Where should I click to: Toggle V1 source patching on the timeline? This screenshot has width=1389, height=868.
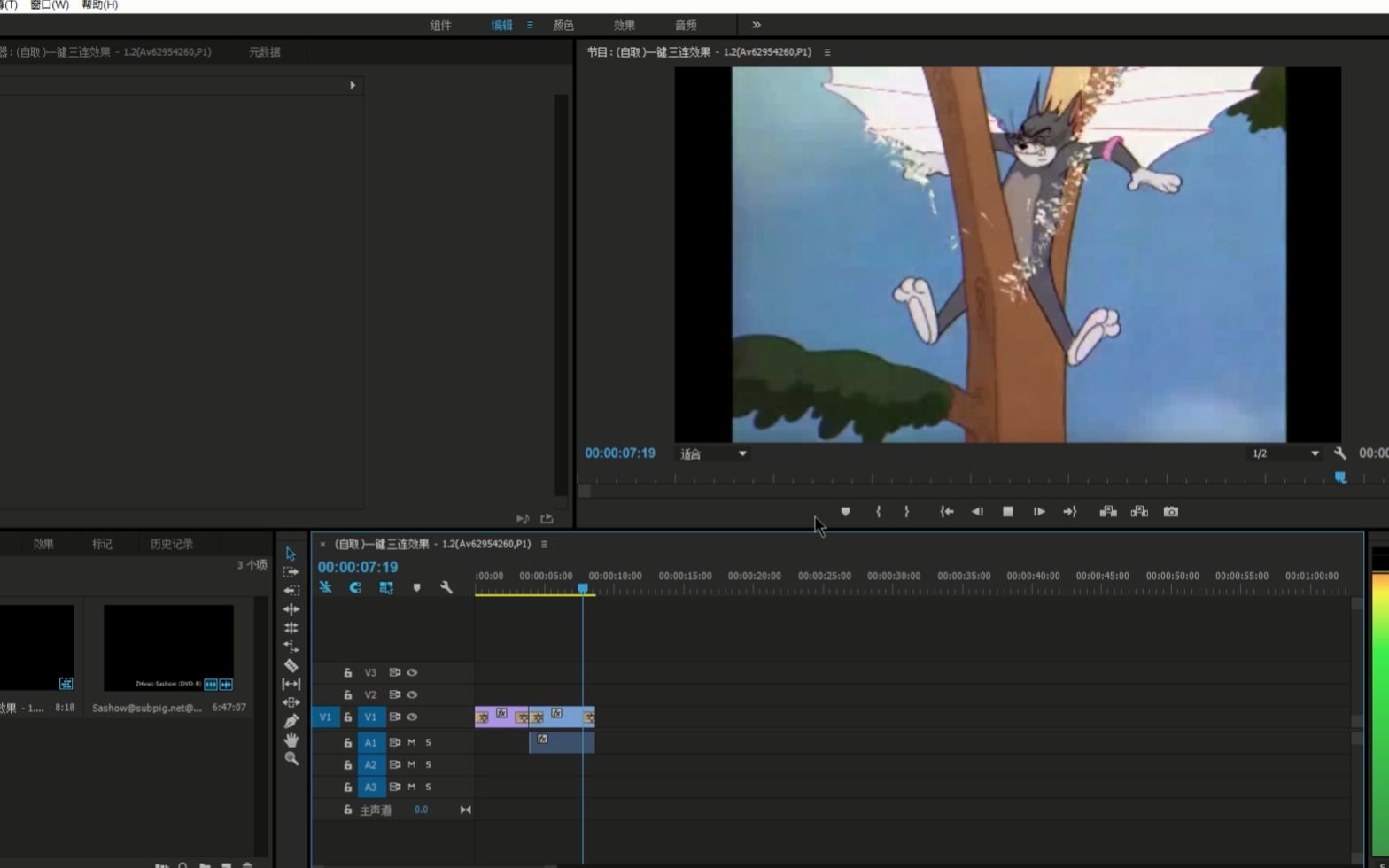[x=325, y=717]
